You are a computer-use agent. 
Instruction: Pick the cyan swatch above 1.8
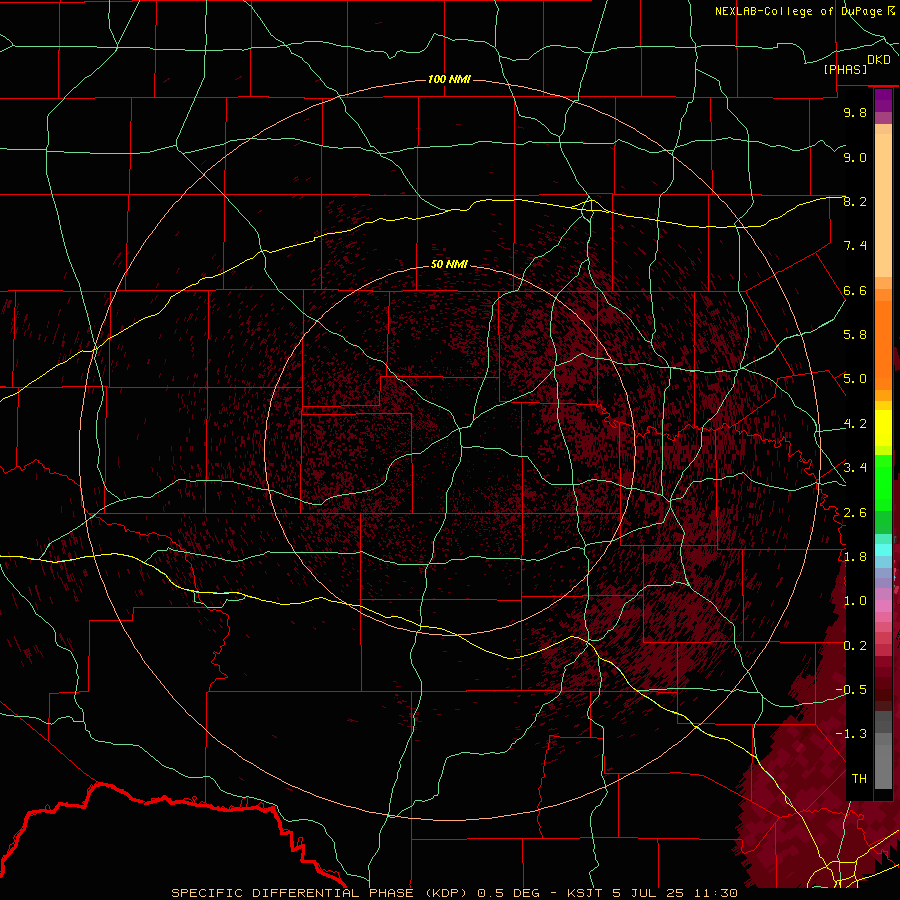[883, 550]
